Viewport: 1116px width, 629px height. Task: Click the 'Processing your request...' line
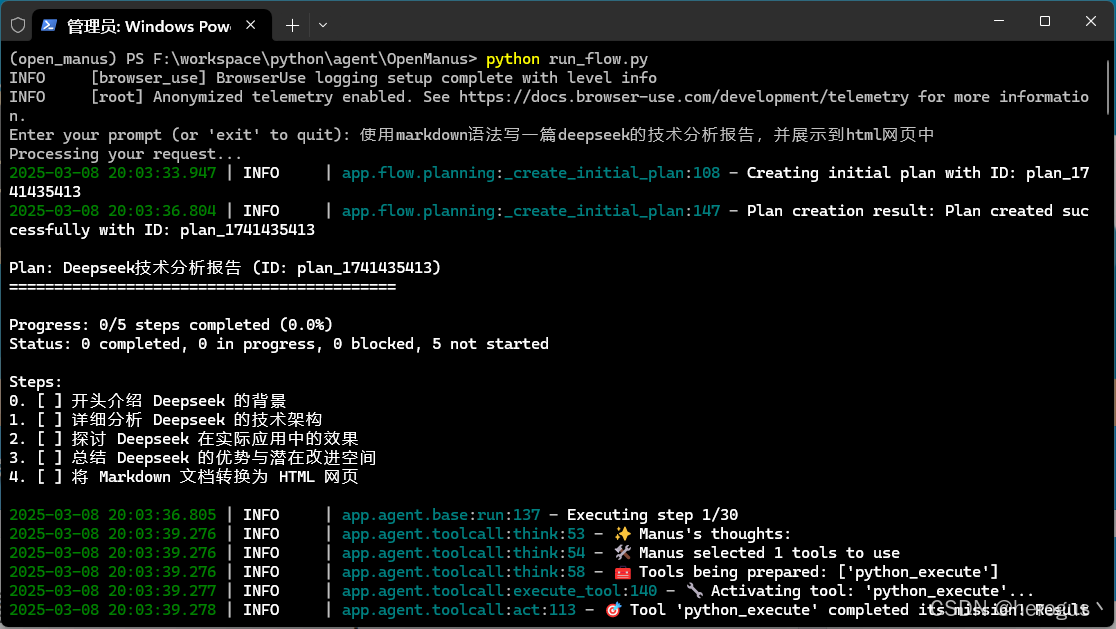pyautogui.click(x=125, y=154)
